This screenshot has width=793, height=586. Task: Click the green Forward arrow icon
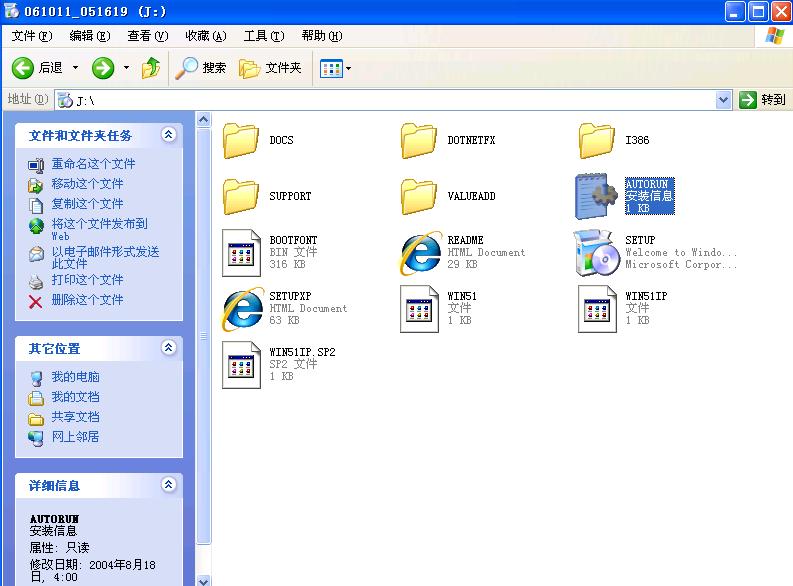click(x=103, y=68)
